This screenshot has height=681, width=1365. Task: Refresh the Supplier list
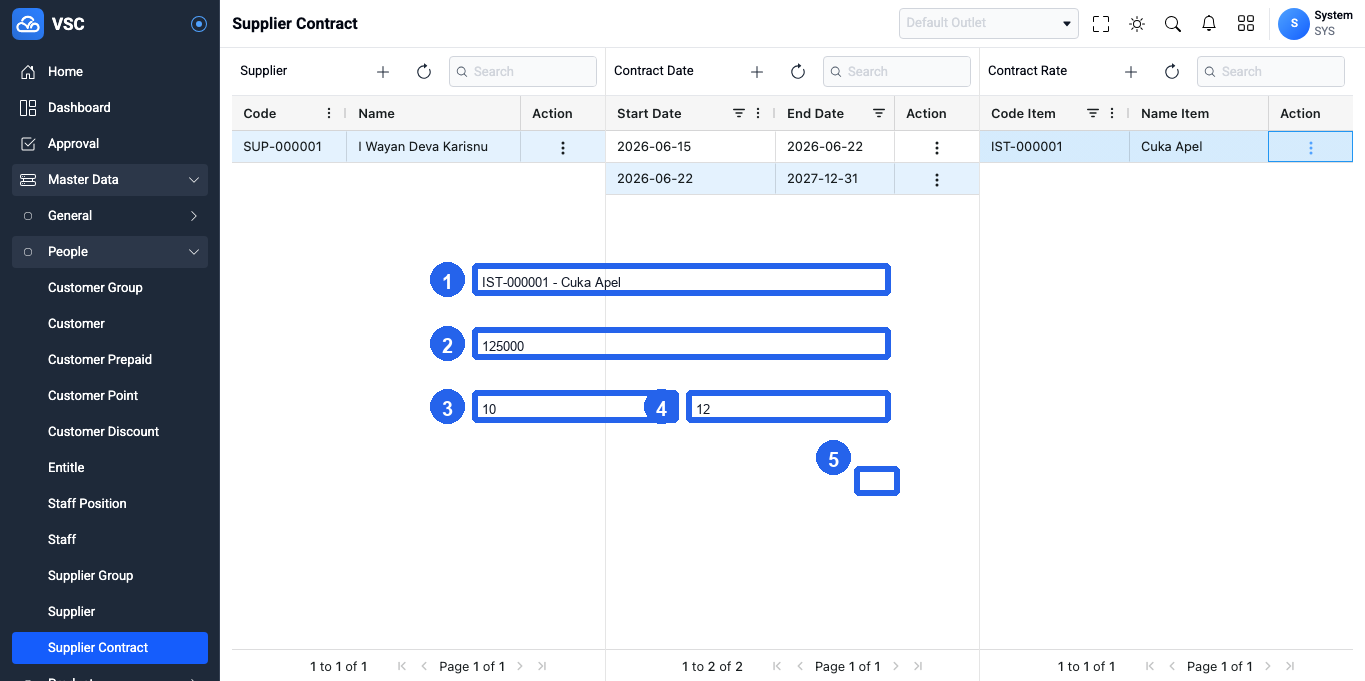424,72
